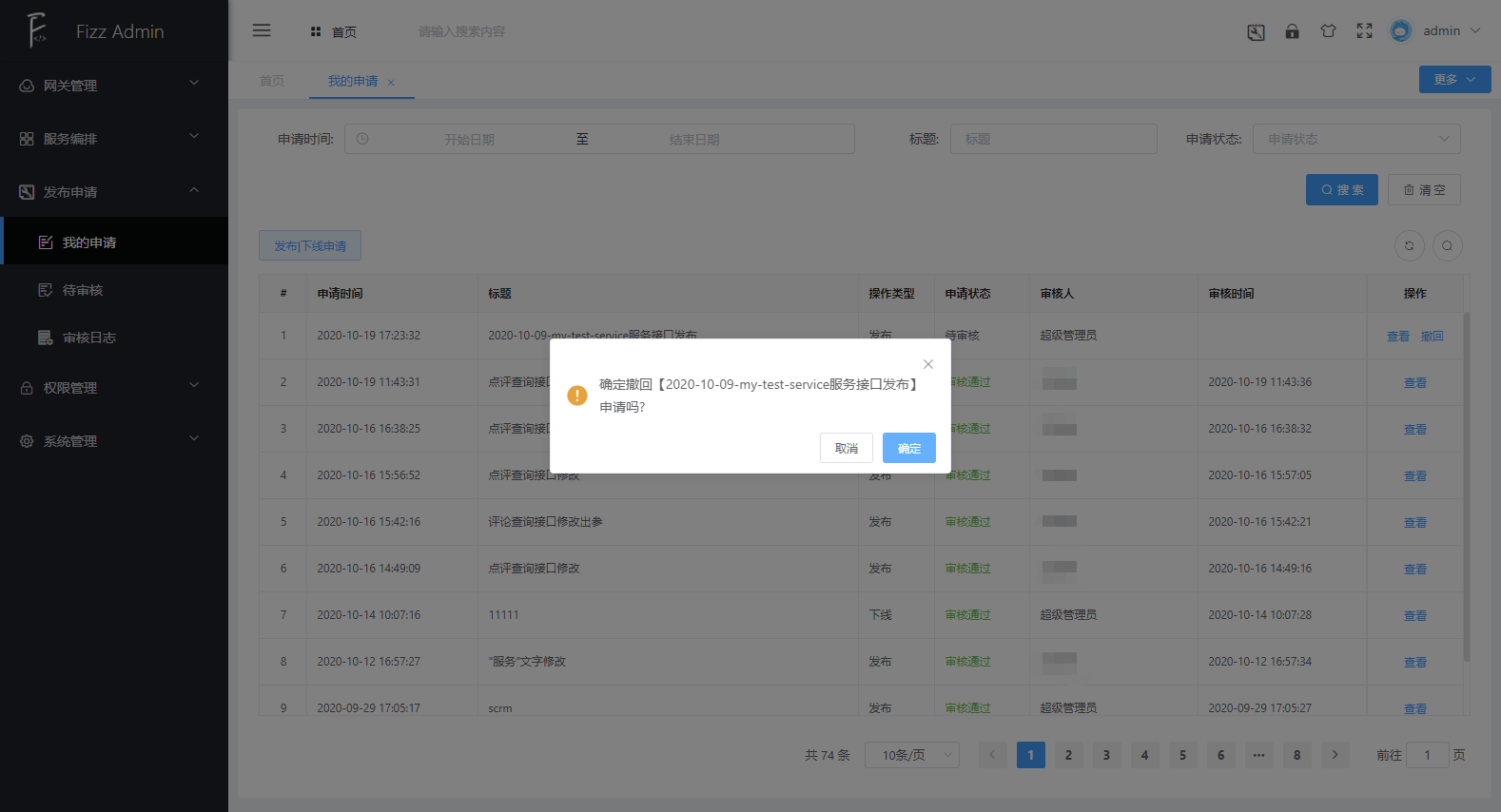Go to page 6
Screen dimensions: 1501x812
pyautogui.click(x=1220, y=755)
